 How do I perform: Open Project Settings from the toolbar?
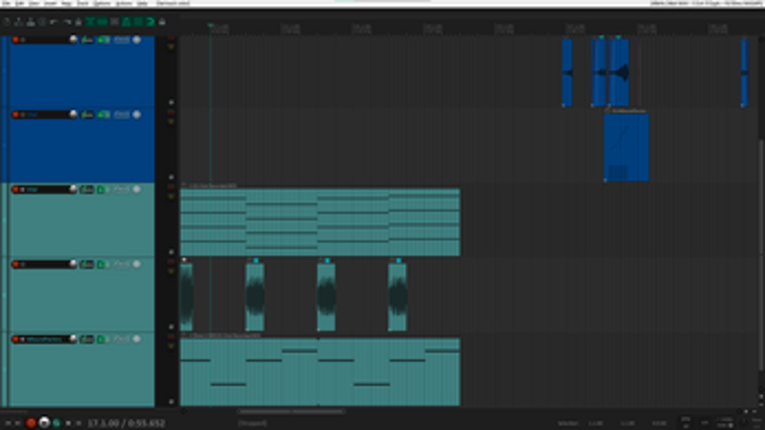click(42, 22)
